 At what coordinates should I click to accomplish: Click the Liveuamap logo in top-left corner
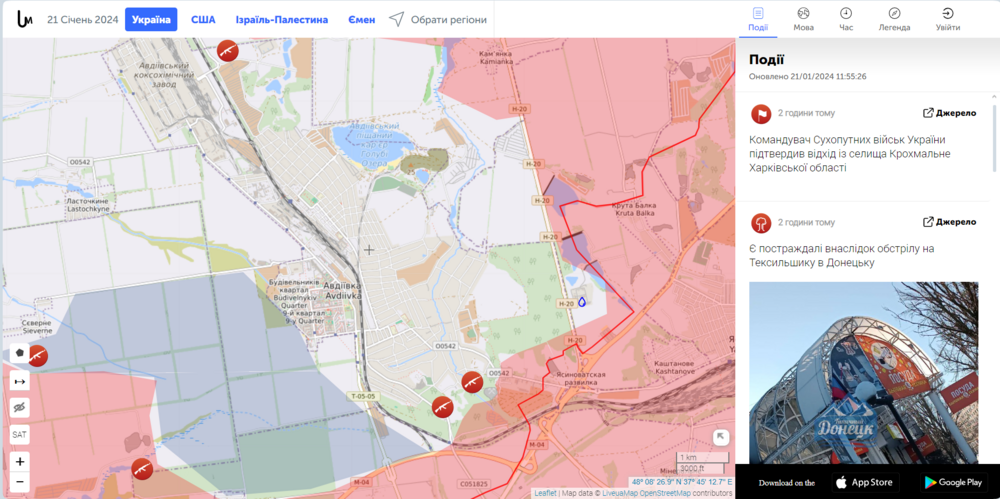click(25, 19)
